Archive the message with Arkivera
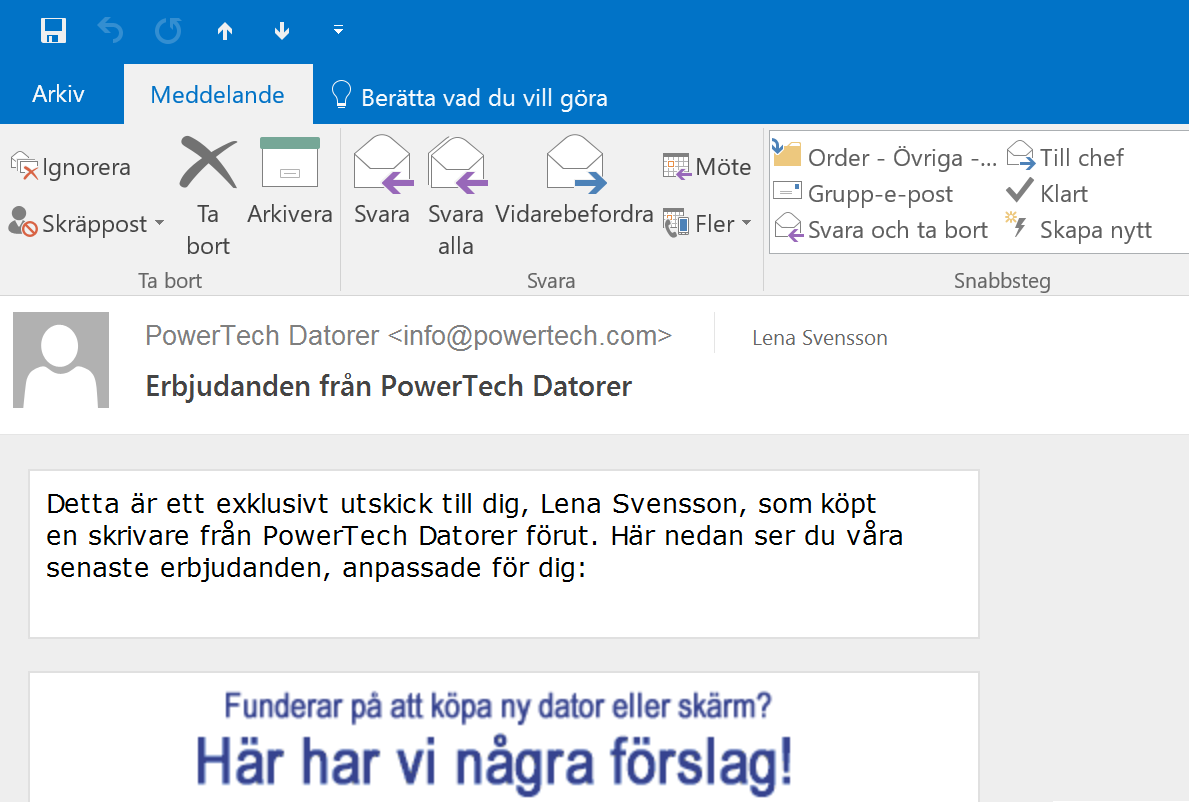 pyautogui.click(x=290, y=182)
